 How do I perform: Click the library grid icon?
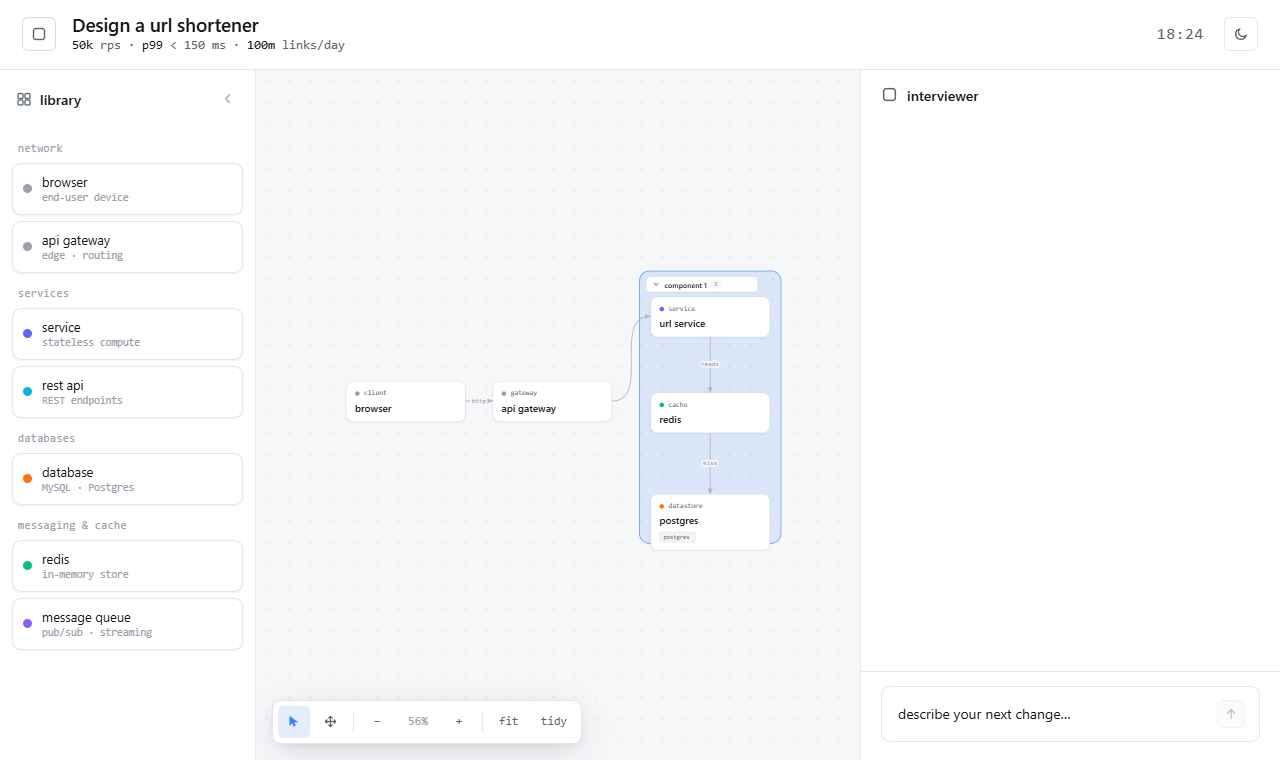point(24,99)
